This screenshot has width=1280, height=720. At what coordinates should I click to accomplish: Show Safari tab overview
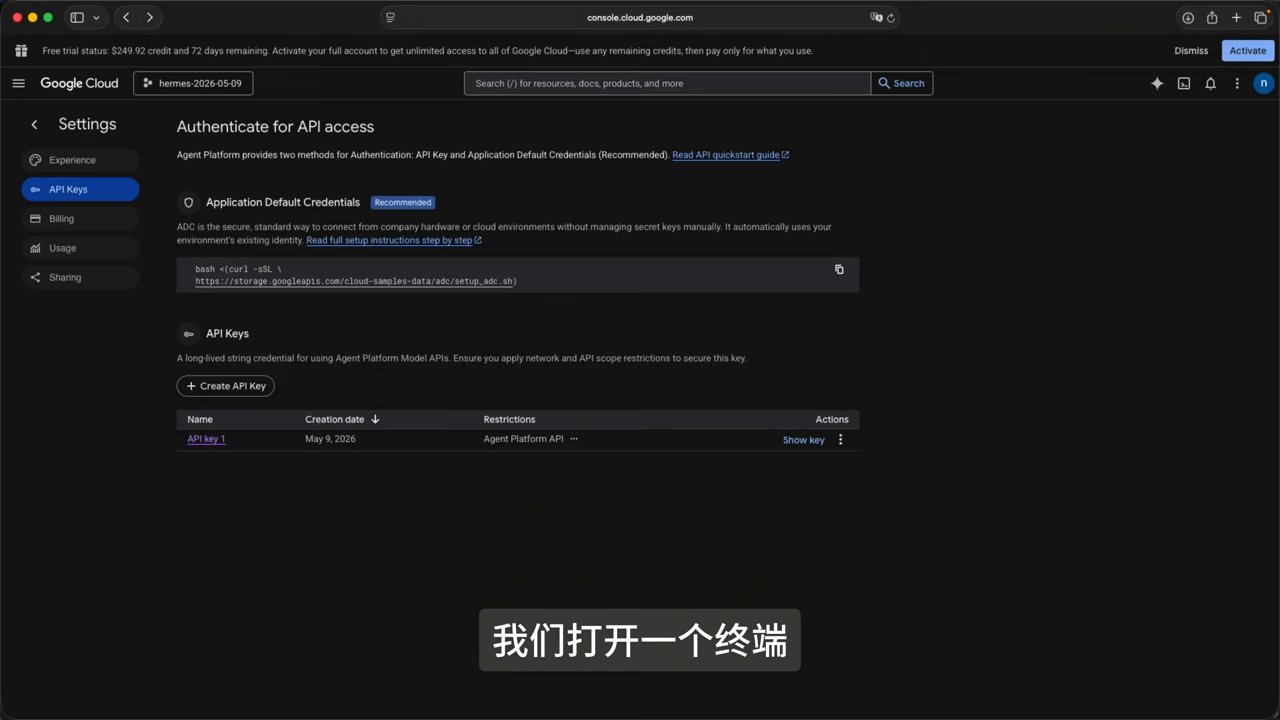(x=1261, y=17)
